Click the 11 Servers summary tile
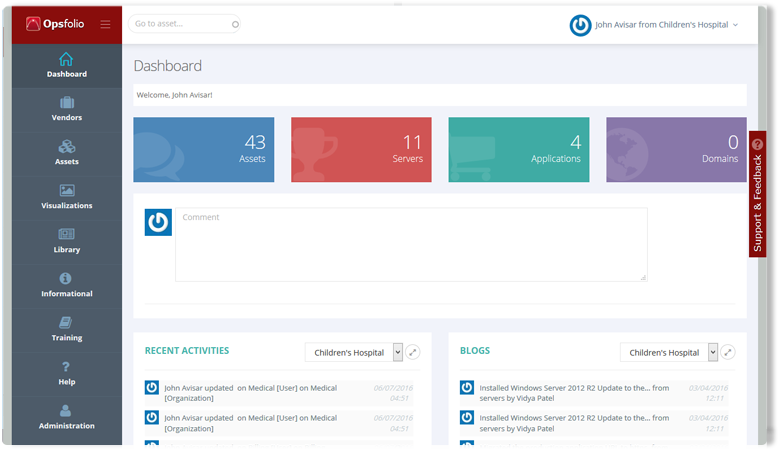This screenshot has width=780, height=450. tap(361, 150)
